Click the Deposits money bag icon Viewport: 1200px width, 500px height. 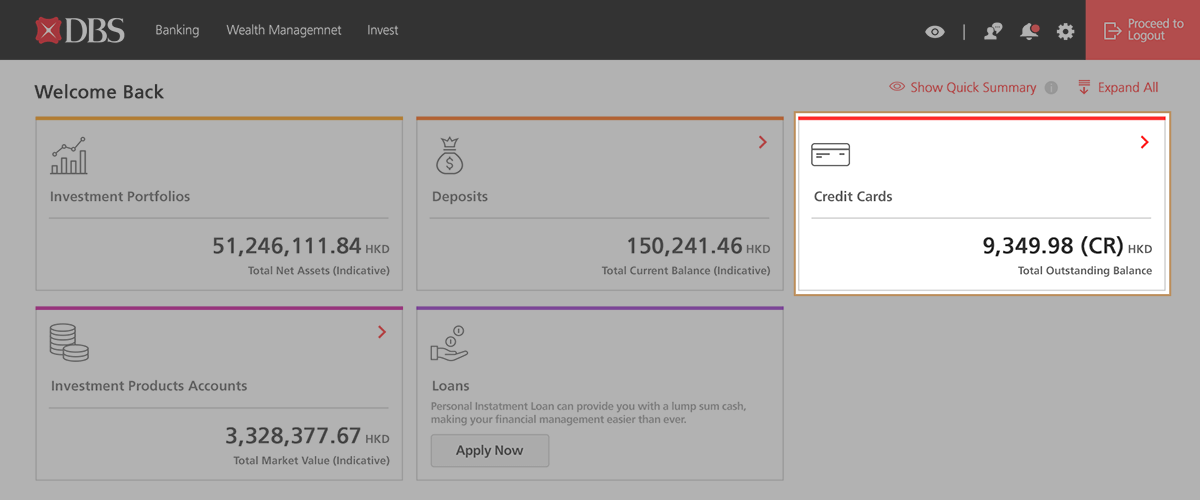tap(449, 156)
